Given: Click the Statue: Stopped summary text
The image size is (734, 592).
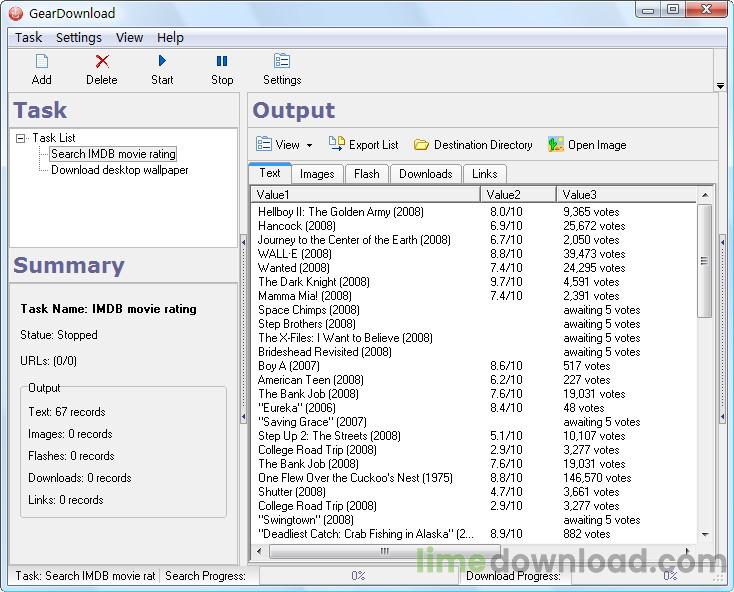Looking at the screenshot, I should pyautogui.click(x=59, y=335).
